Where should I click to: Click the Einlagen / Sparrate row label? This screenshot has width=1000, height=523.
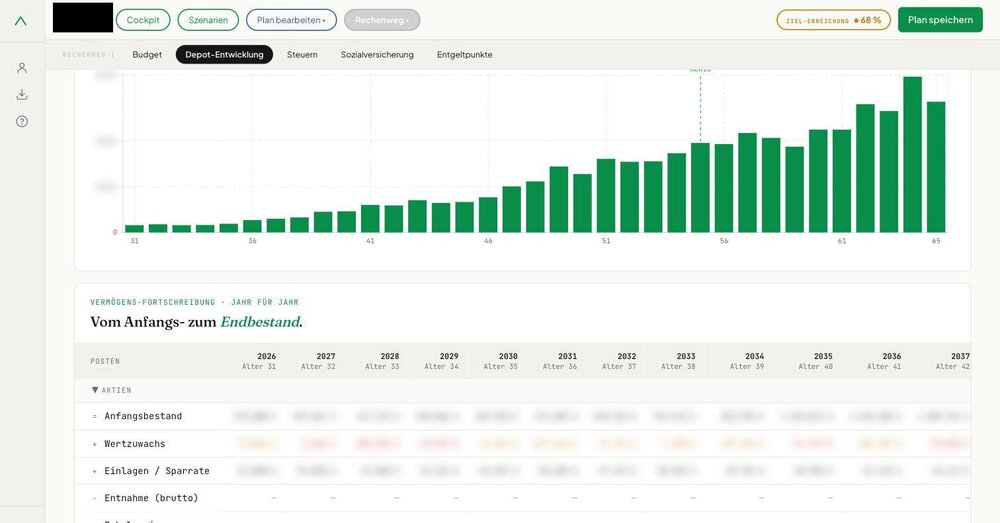pos(157,471)
